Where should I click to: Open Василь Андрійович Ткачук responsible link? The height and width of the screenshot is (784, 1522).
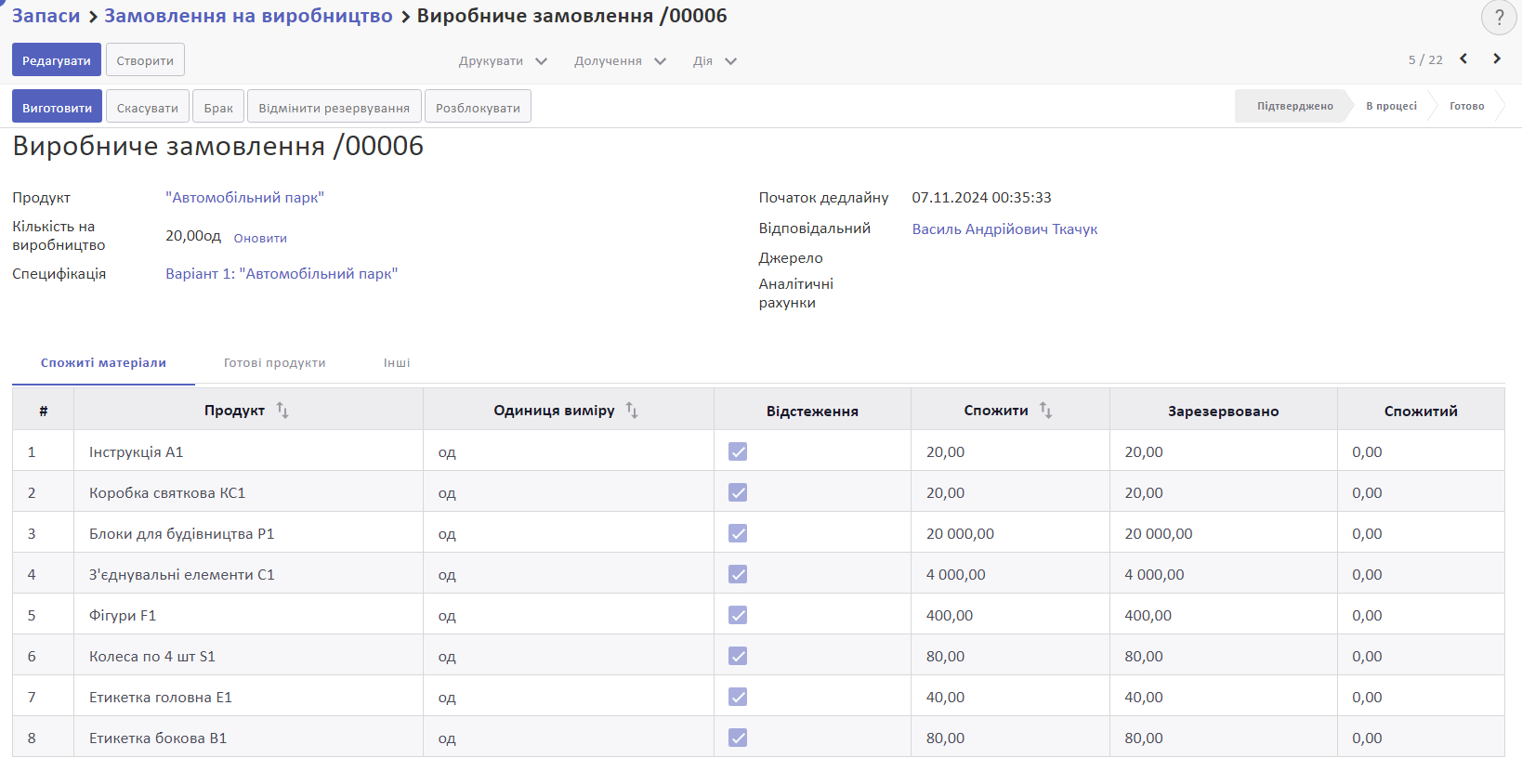(x=1004, y=229)
